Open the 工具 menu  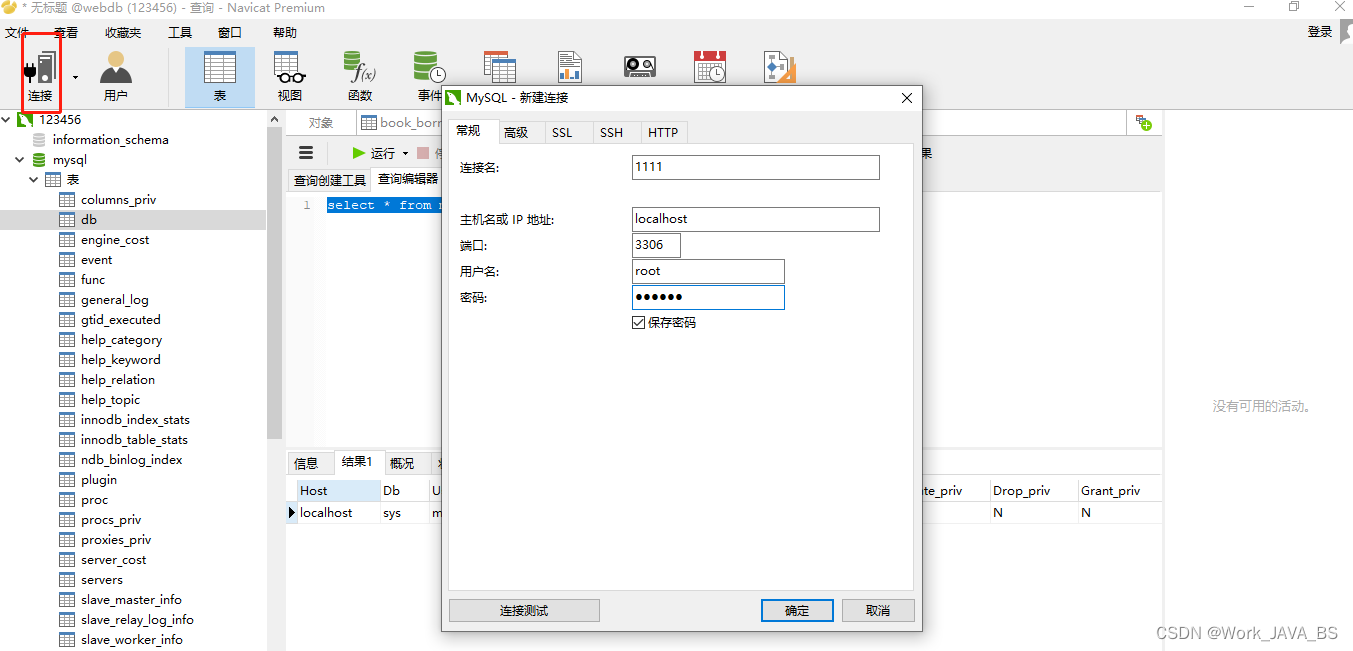[180, 33]
